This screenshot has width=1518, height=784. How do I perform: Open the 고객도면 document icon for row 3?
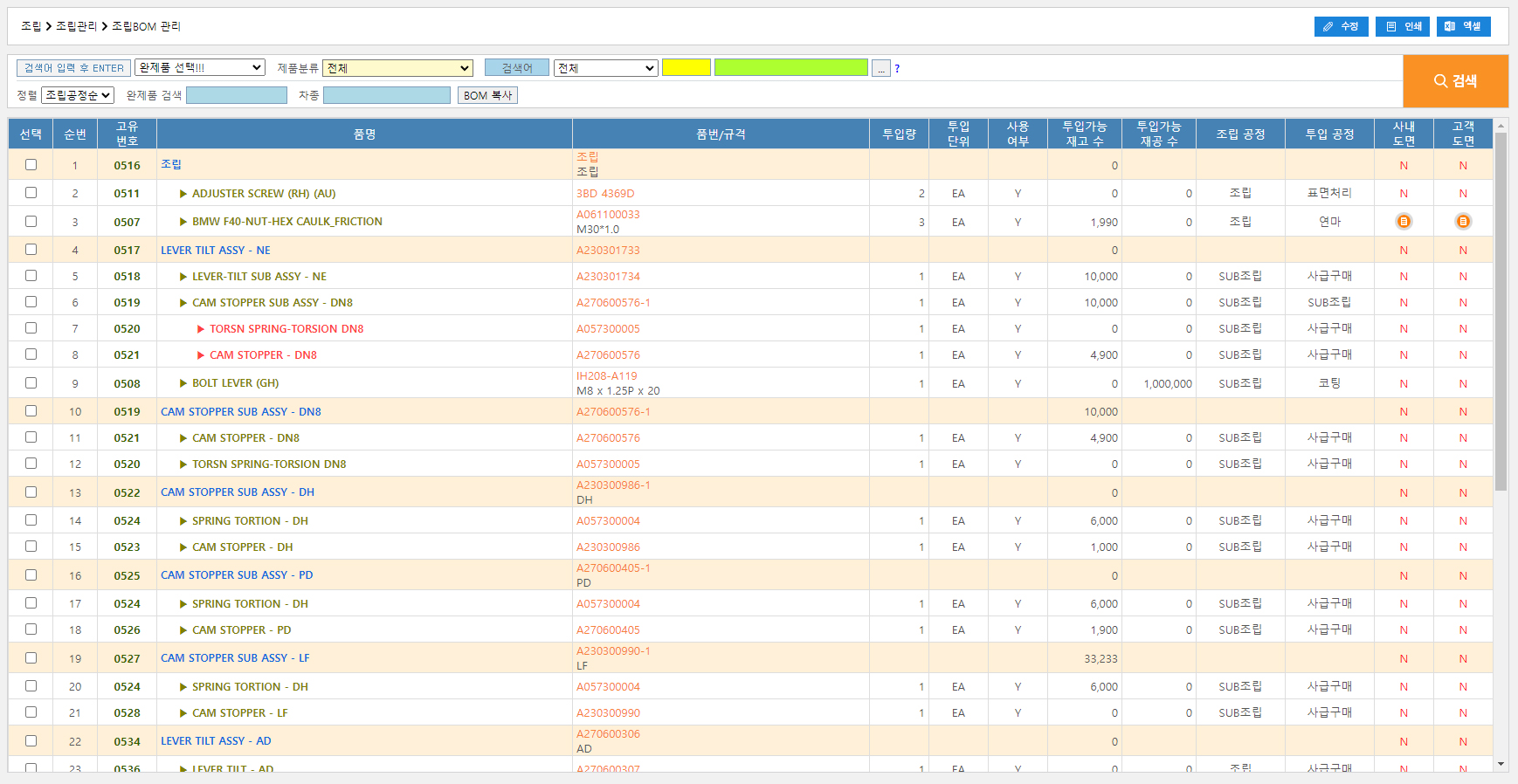coord(1463,222)
